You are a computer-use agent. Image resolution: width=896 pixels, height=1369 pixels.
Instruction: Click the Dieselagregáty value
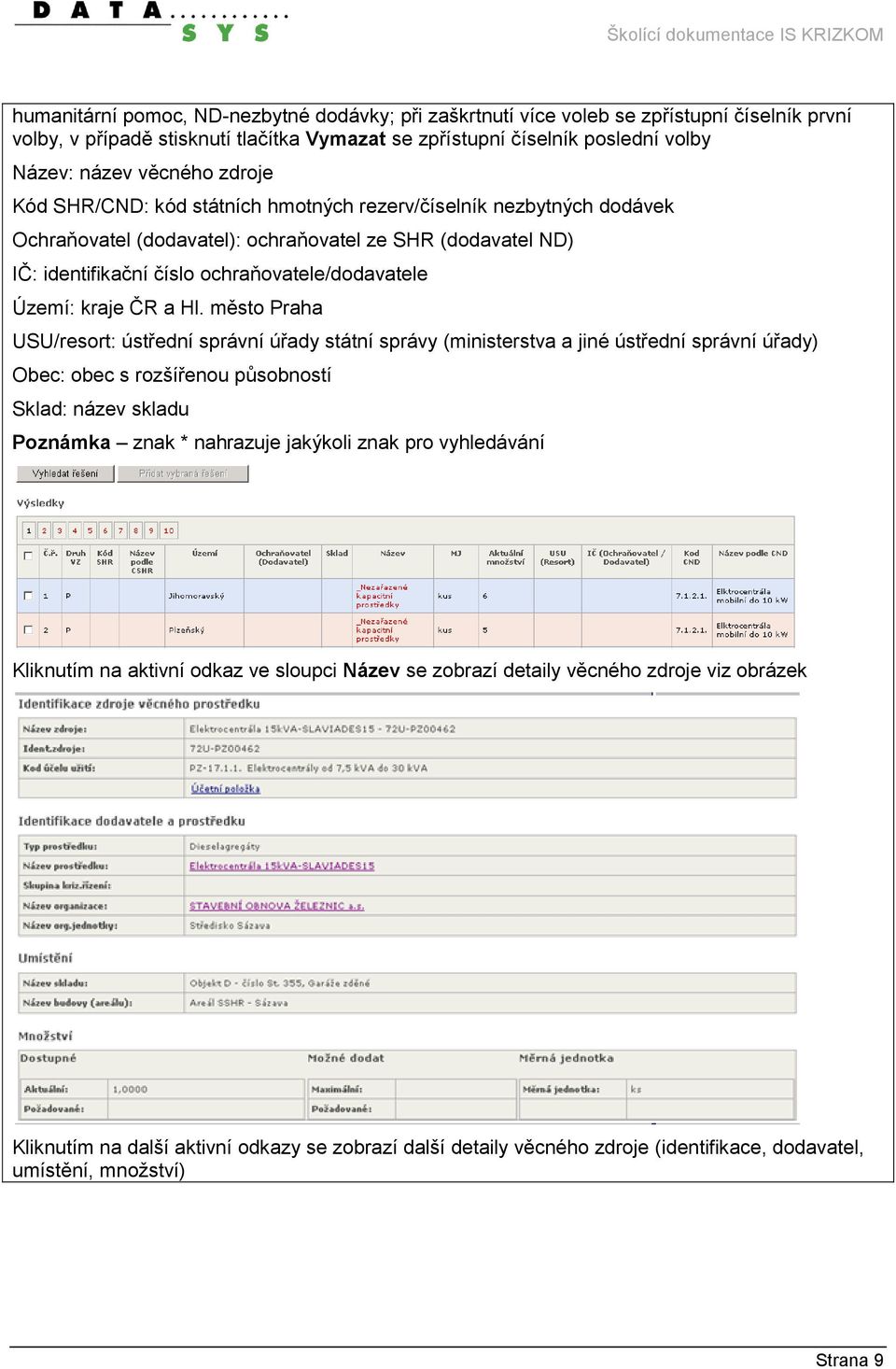pyautogui.click(x=225, y=847)
